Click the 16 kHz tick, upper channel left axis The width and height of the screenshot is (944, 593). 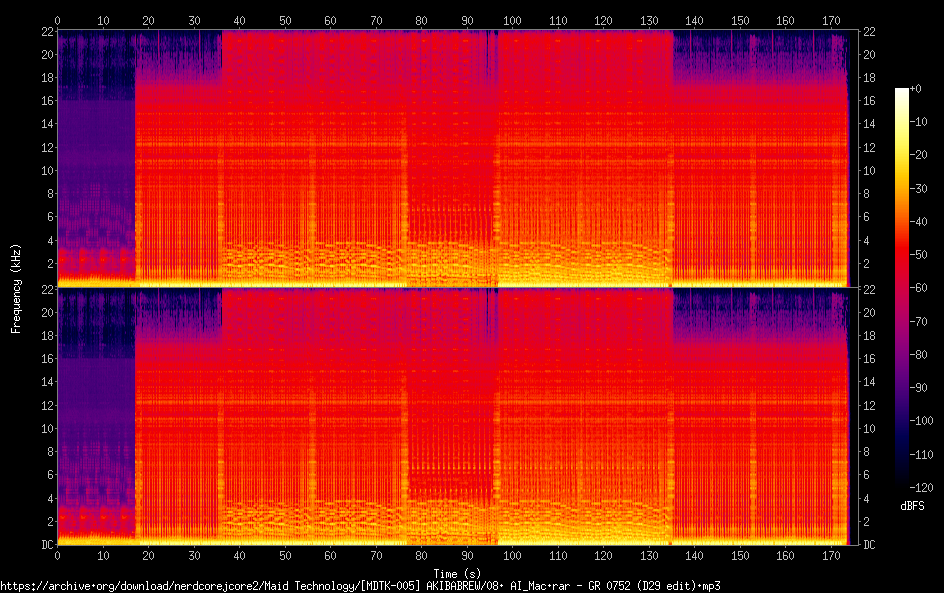[x=45, y=101]
